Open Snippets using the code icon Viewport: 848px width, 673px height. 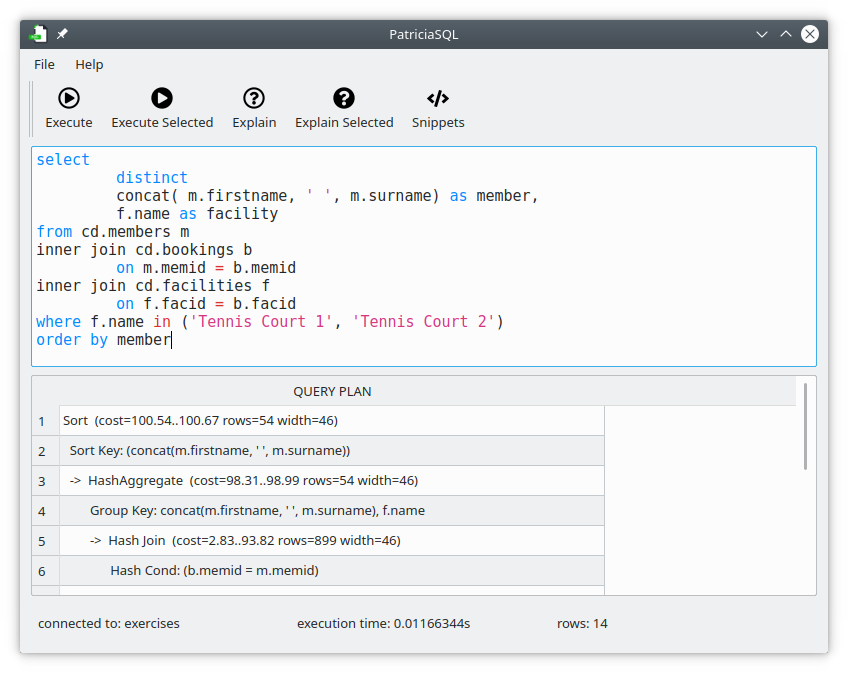click(x=437, y=98)
